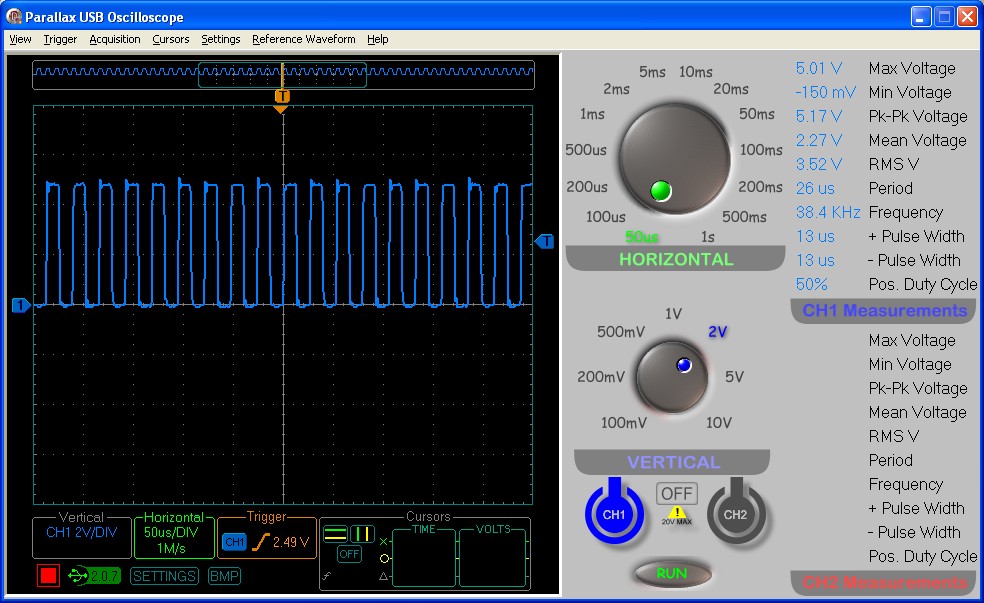Set vertical scale to 5V

[x=734, y=377]
